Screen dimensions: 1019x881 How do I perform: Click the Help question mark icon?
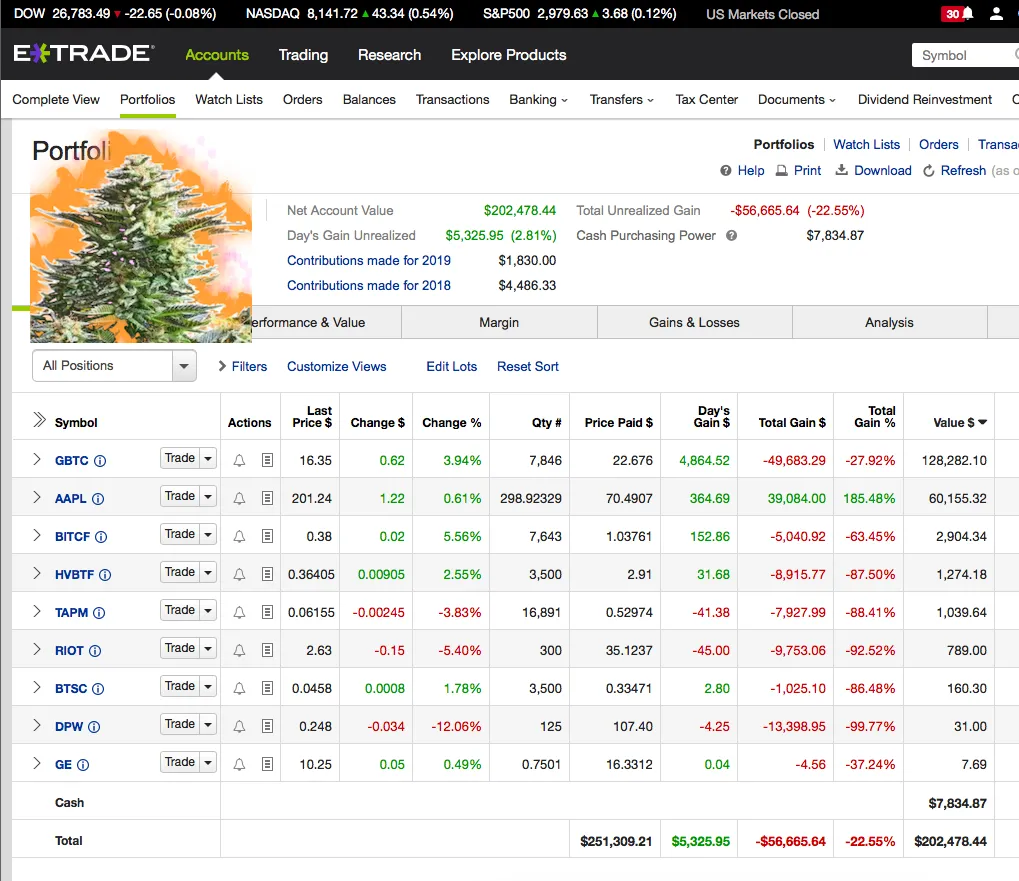coord(725,170)
